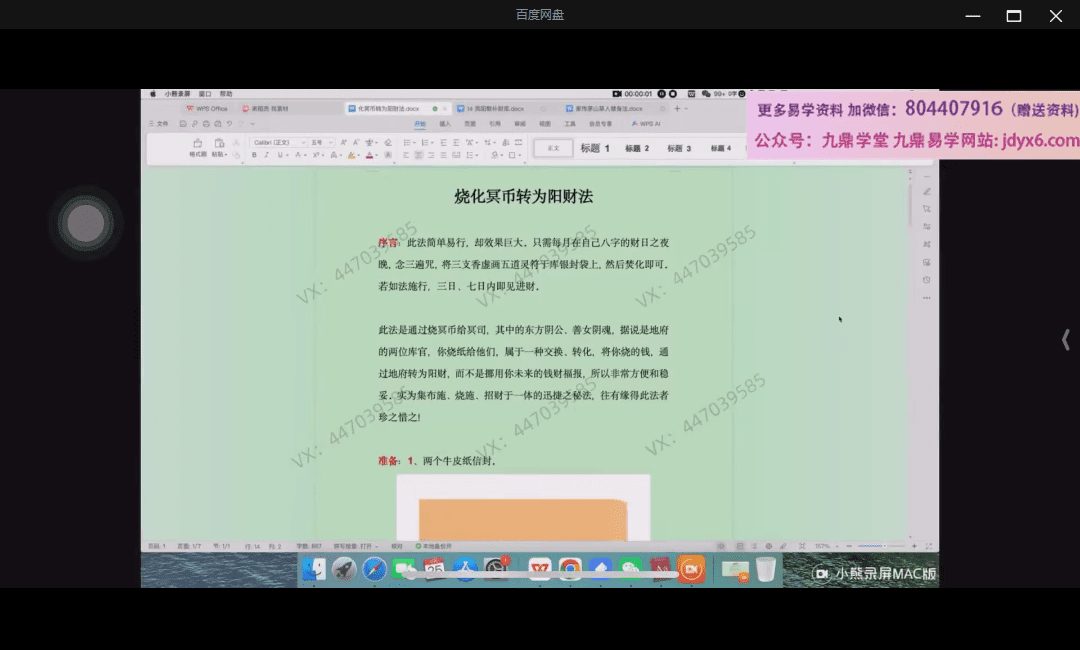Image resolution: width=1080 pixels, height=650 pixels.
Task: Open WeChat from the dock
Action: coord(629,569)
